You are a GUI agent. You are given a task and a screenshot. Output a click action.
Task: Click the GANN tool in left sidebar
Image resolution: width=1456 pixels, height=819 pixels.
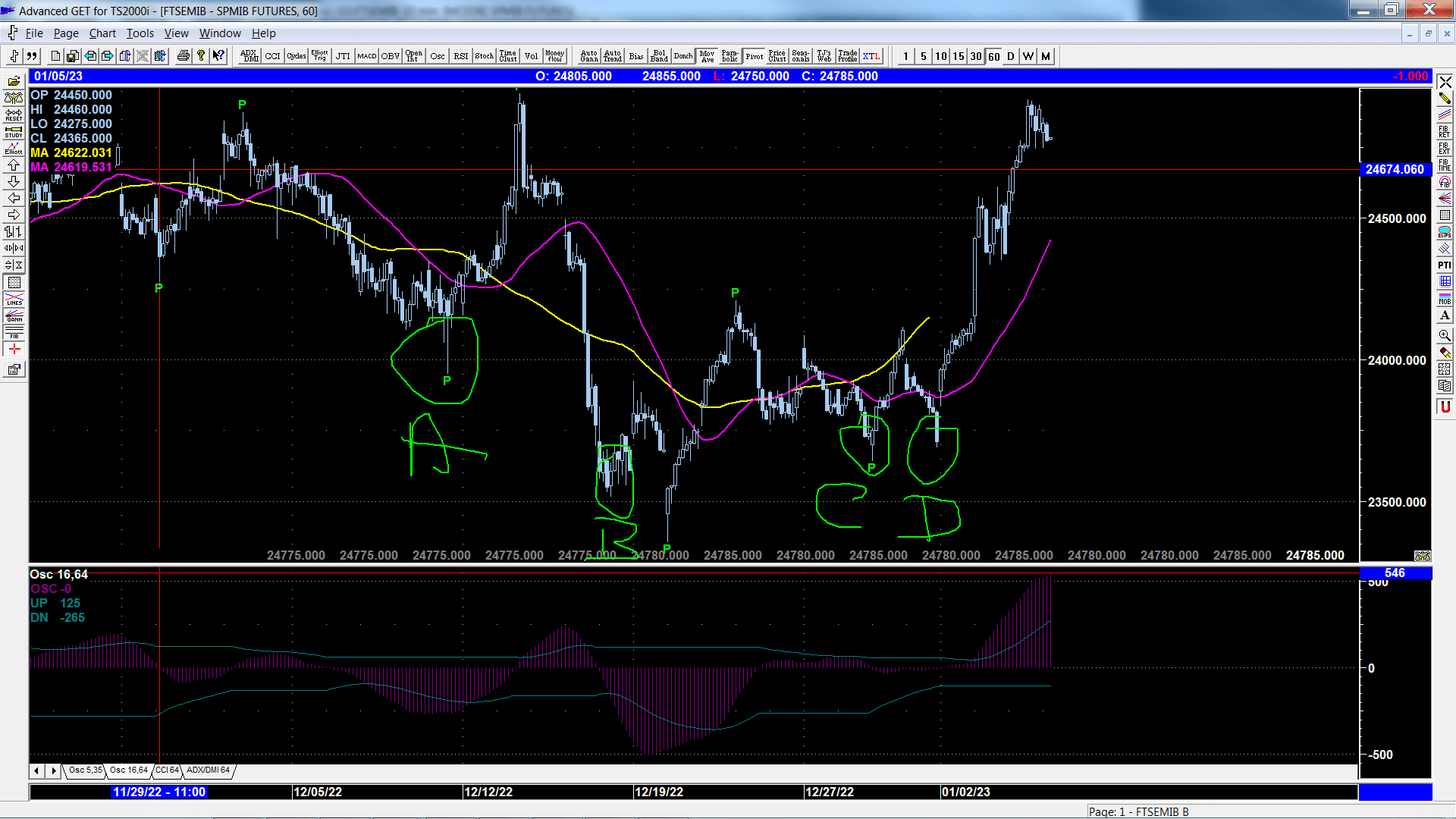pyautogui.click(x=14, y=315)
